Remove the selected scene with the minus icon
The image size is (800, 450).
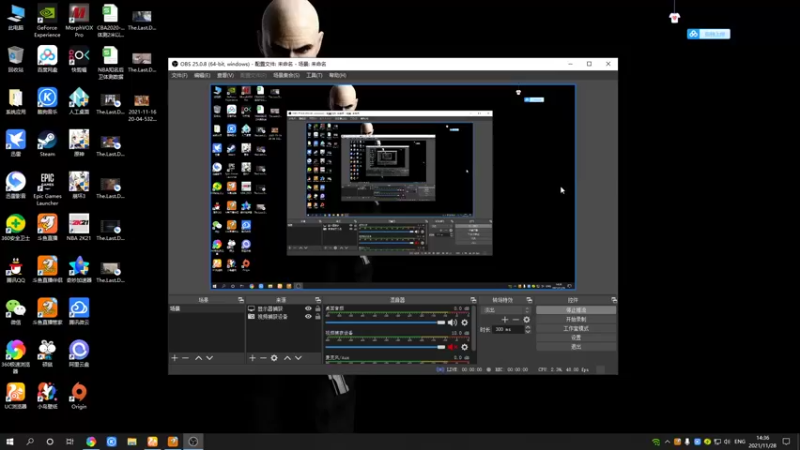(186, 358)
